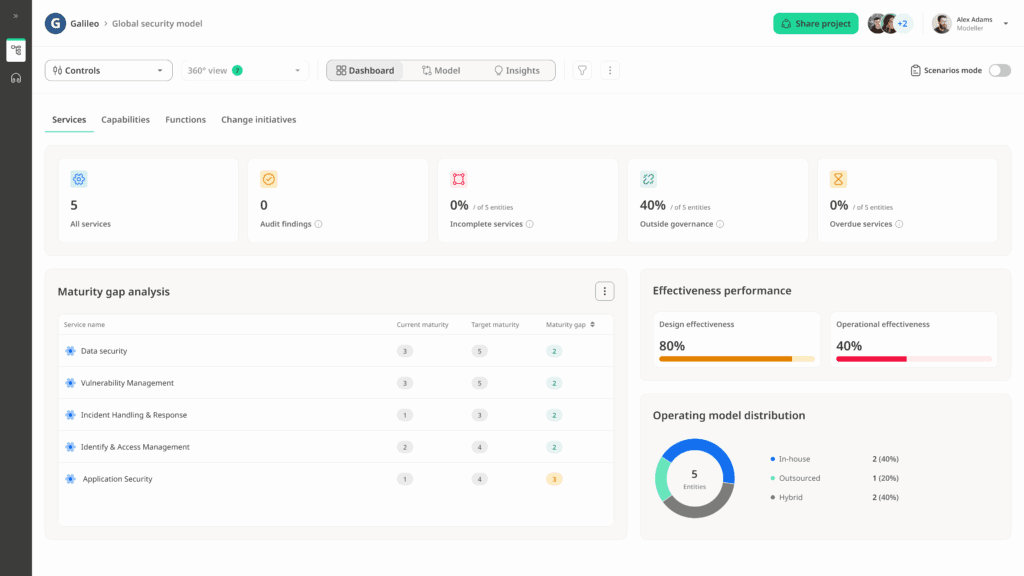Open the toolbar three-dot options menu
This screenshot has height=576, width=1024.
coord(610,71)
